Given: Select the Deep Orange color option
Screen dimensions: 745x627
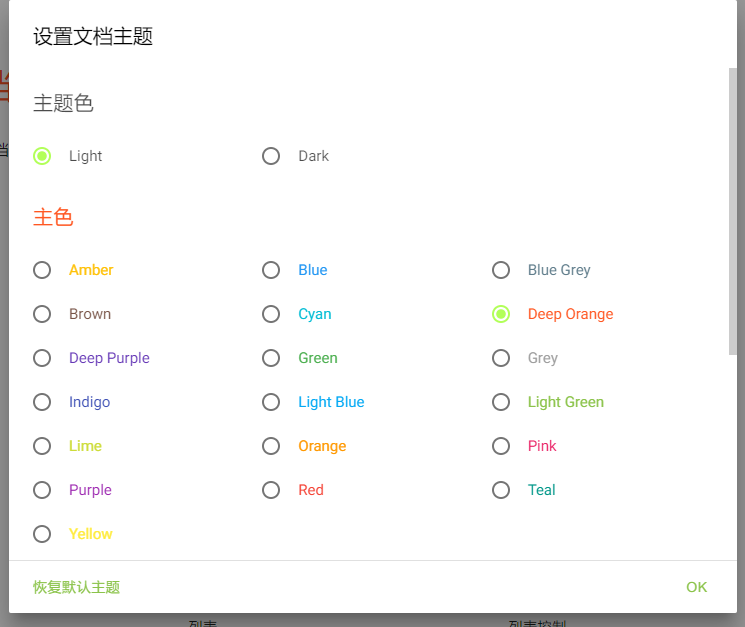Looking at the screenshot, I should pos(501,314).
